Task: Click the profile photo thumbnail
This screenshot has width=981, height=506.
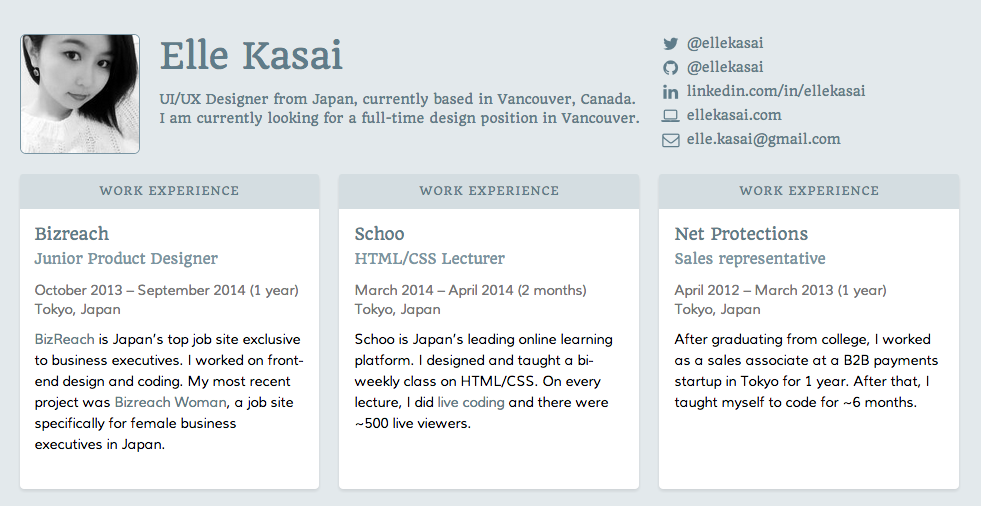Action: tap(80, 94)
